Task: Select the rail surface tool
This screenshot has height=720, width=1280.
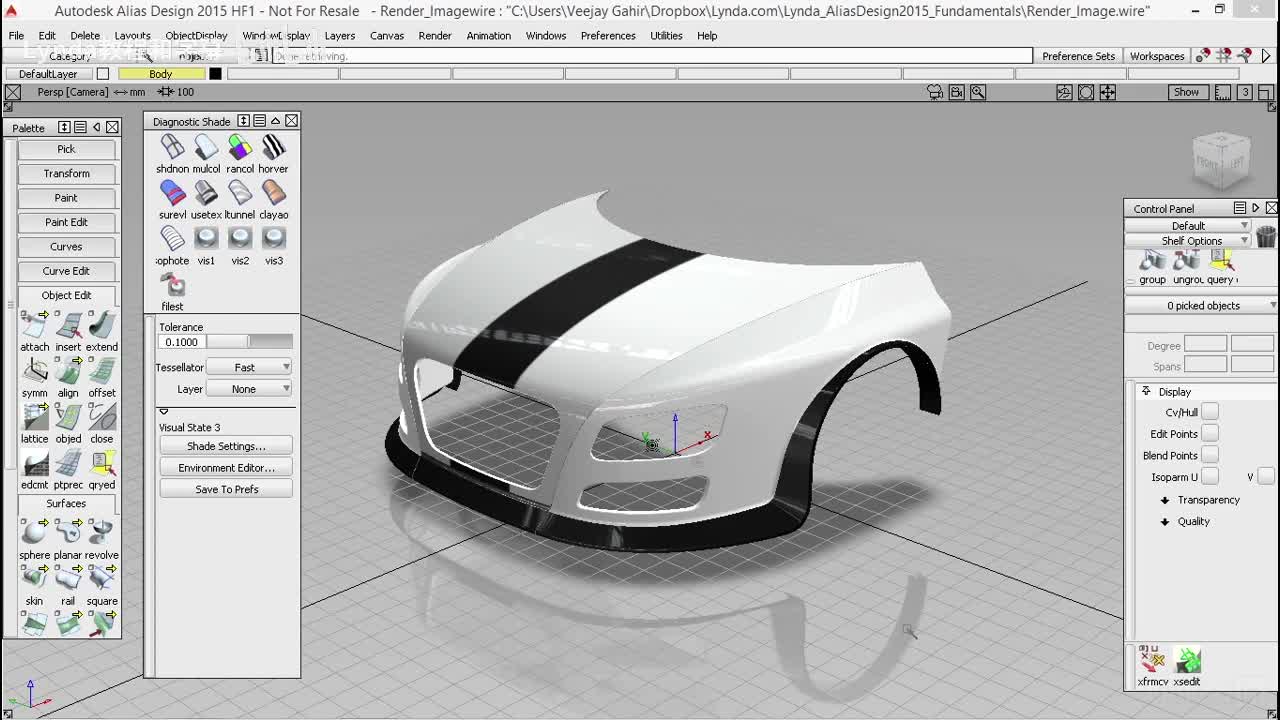Action: click(68, 578)
